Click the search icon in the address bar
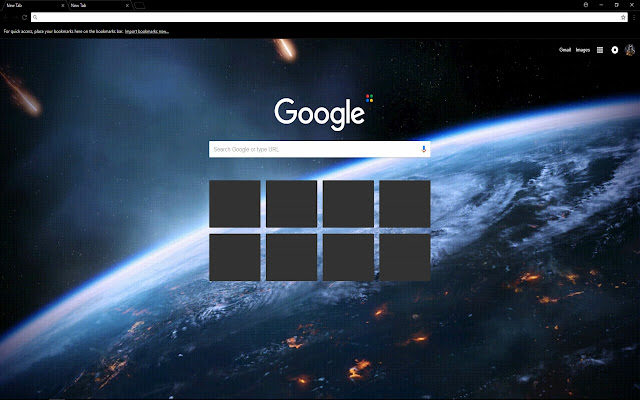 tap(35, 17)
